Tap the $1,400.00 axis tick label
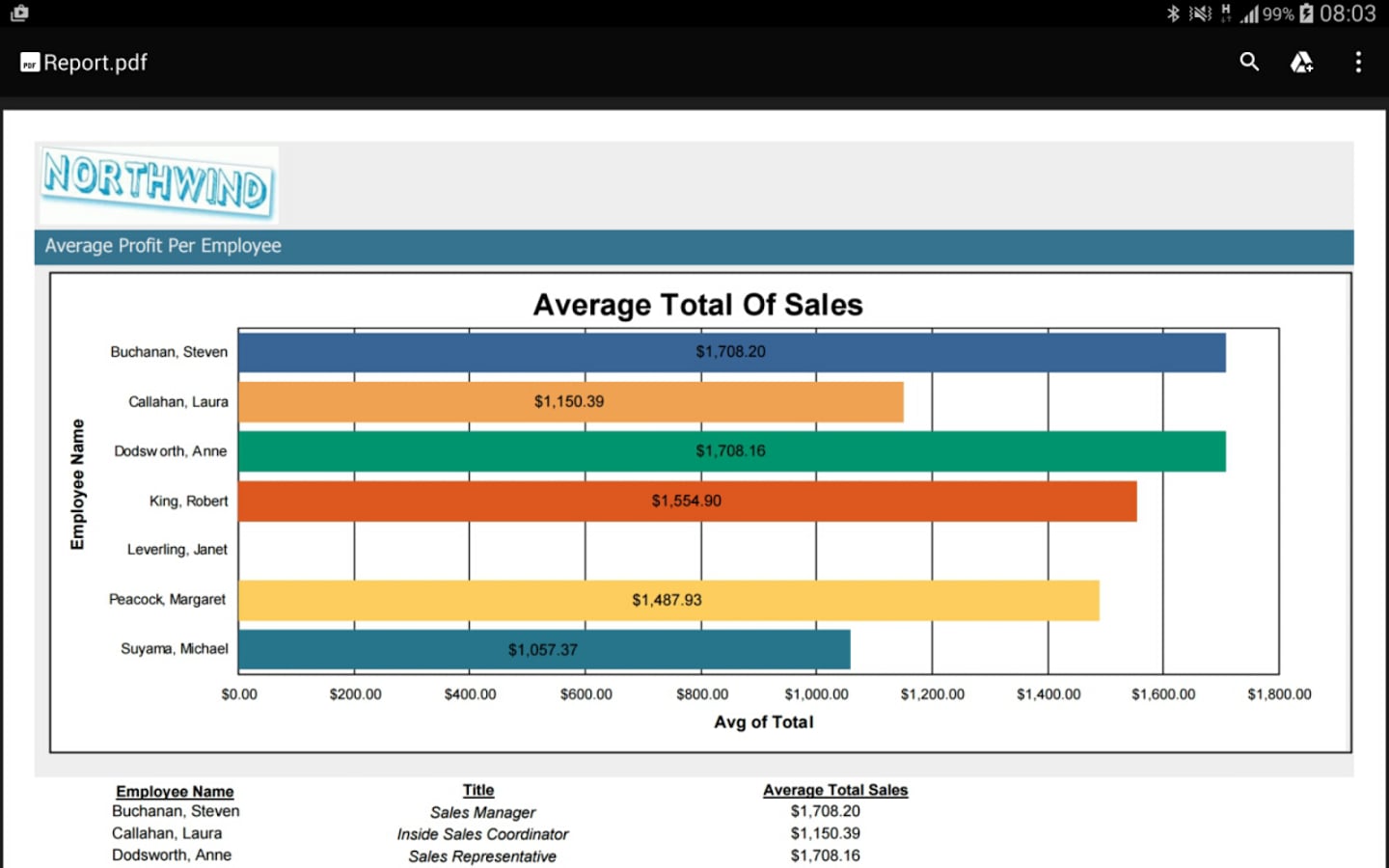This screenshot has width=1389, height=868. pyautogui.click(x=1049, y=694)
